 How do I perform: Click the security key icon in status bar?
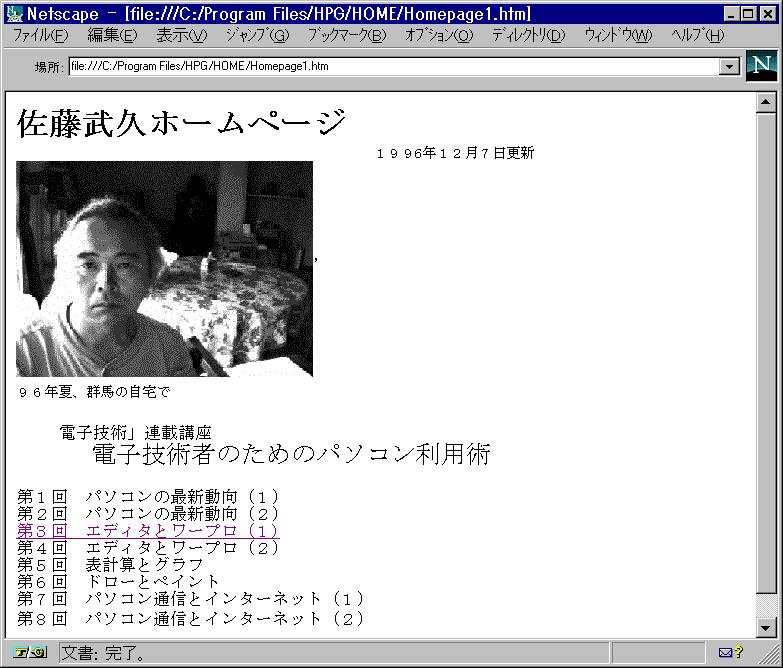(x=29, y=653)
